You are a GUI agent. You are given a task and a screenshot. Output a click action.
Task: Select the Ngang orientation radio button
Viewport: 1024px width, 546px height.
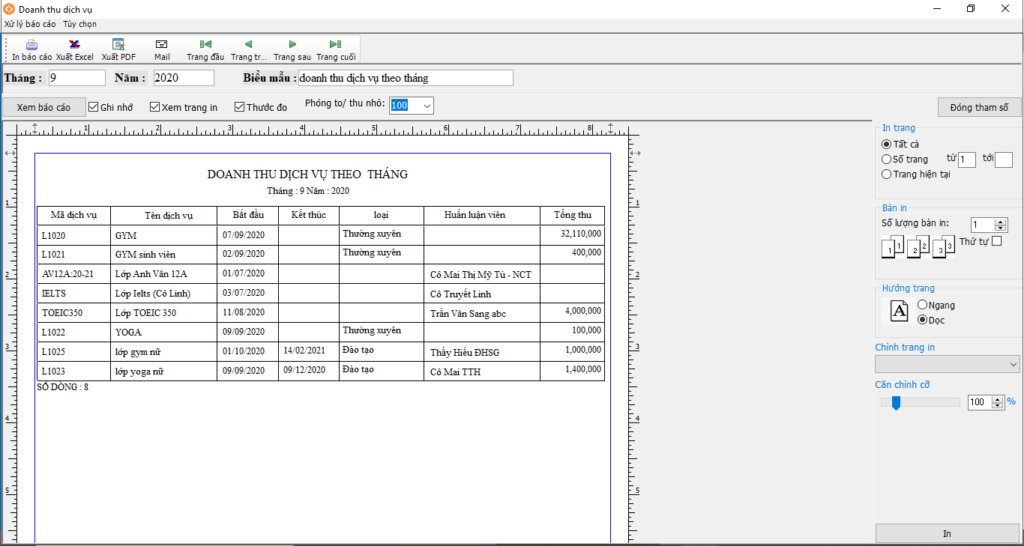point(922,304)
